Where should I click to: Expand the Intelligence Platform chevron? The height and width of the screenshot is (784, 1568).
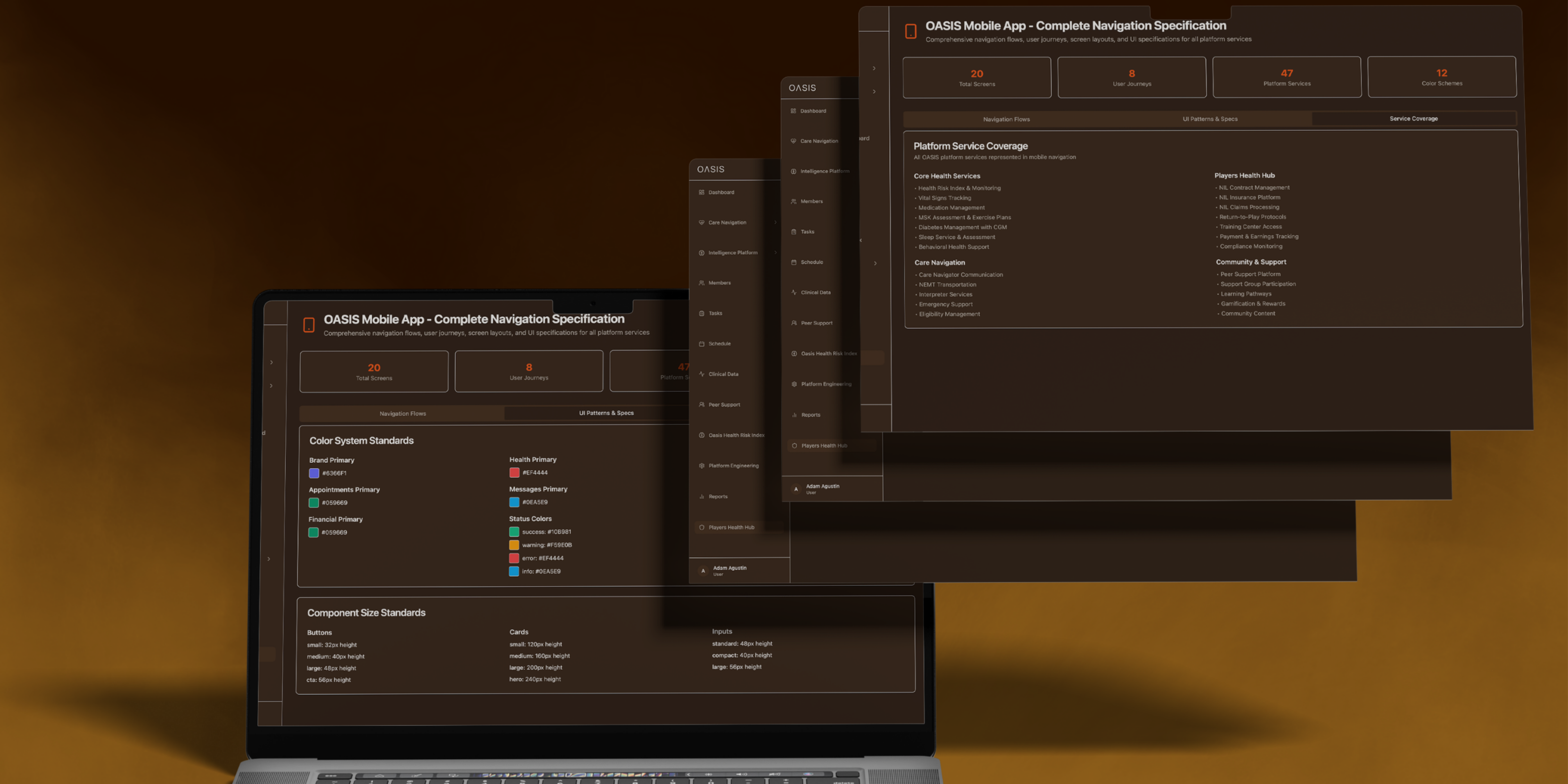click(775, 252)
